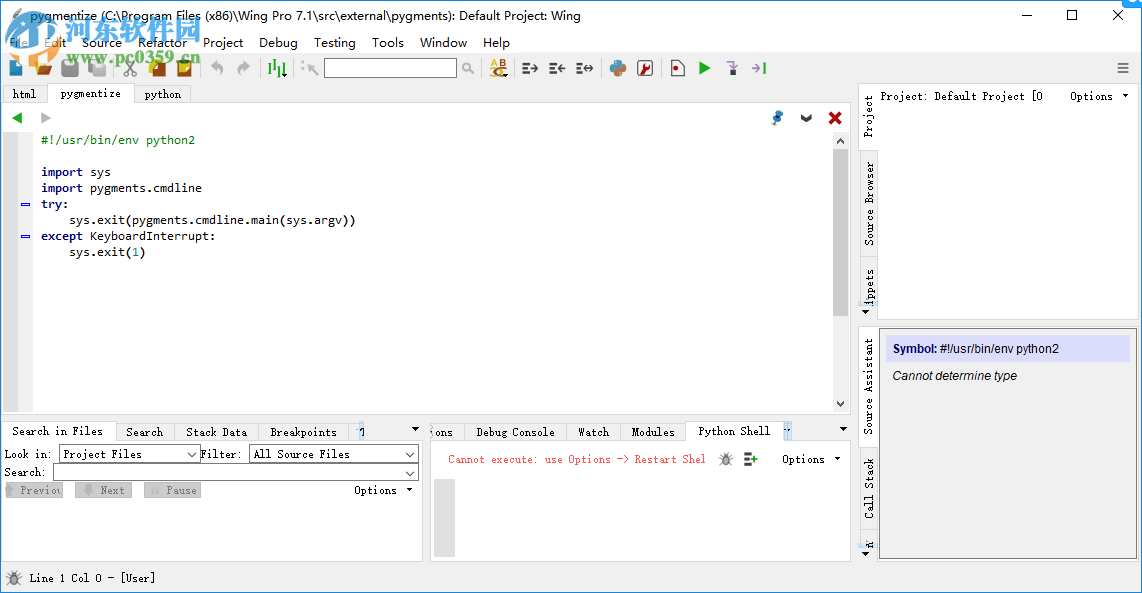Open the Debug menu
1142x593 pixels.
click(x=278, y=42)
